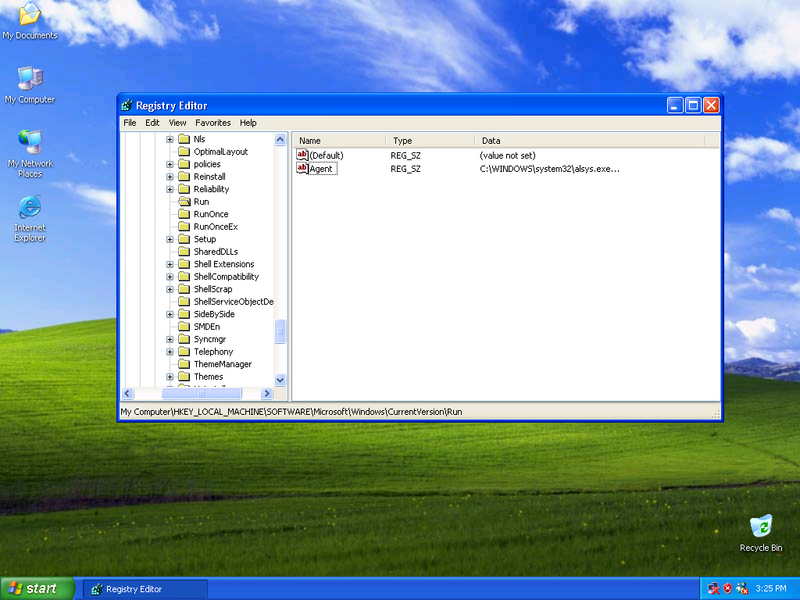Screen dimensions: 800x600
Task: Click the My Documents desktop icon
Action: (30, 15)
